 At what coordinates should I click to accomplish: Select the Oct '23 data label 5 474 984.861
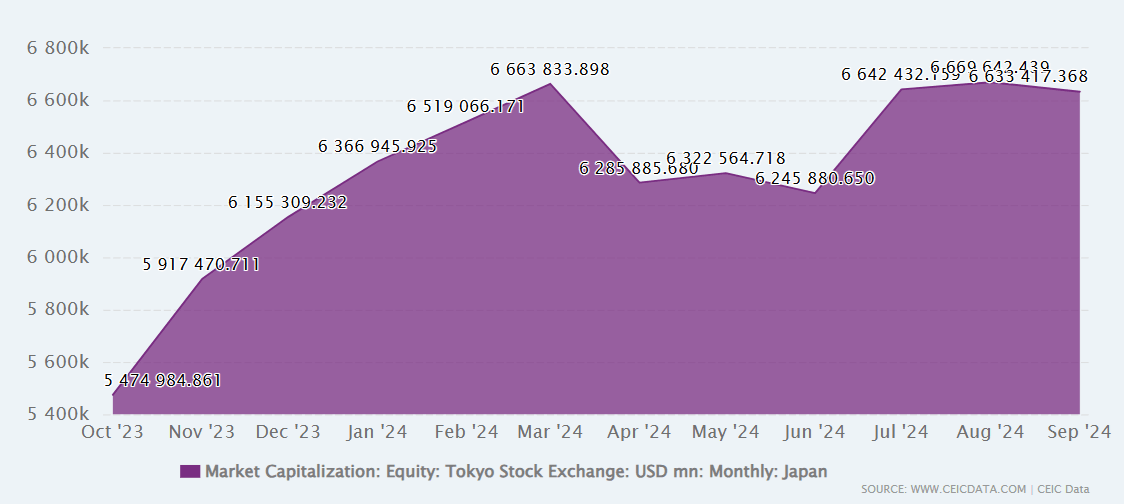point(163,380)
